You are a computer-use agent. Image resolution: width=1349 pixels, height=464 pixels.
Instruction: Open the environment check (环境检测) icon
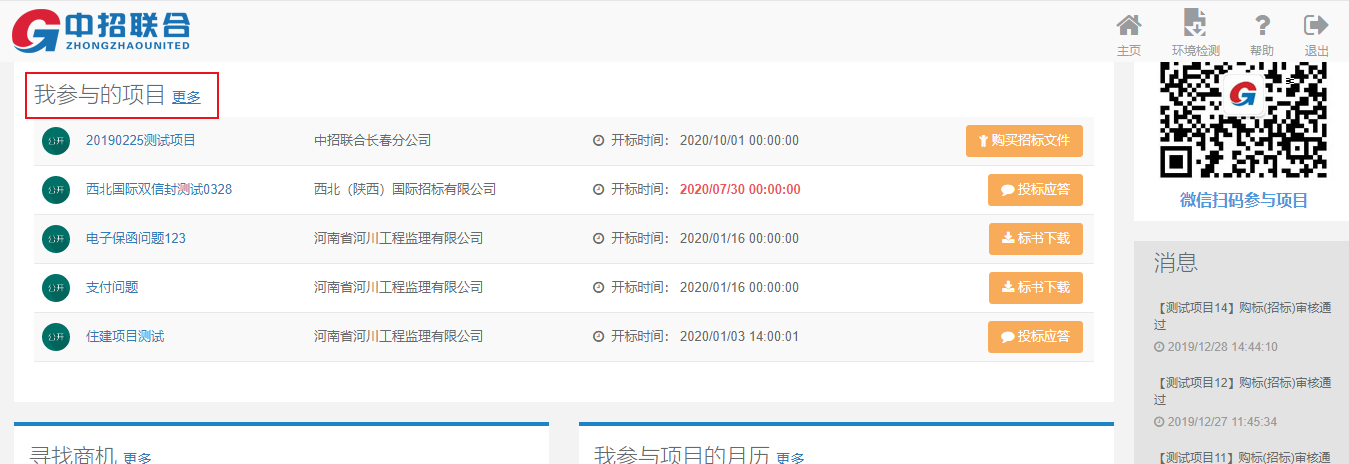pos(1195,26)
